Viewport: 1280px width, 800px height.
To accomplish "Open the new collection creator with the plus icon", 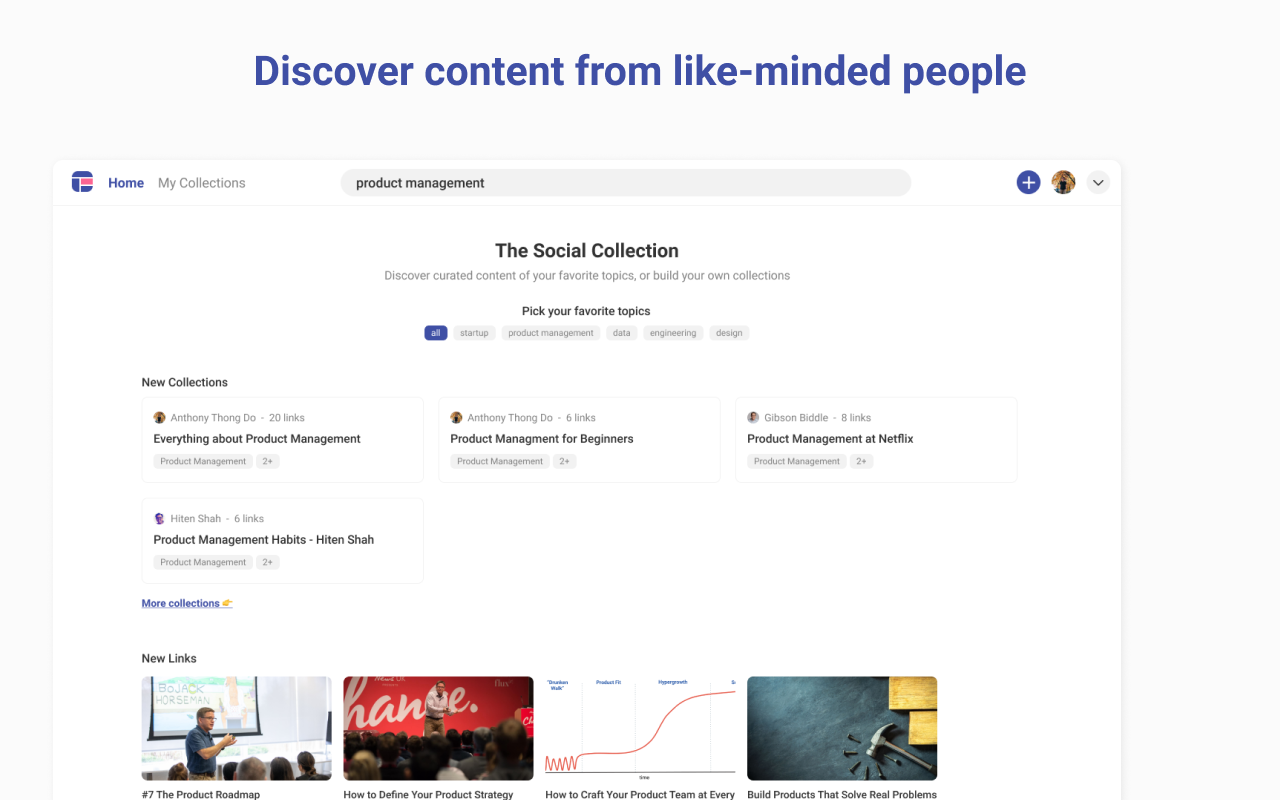I will [x=1028, y=182].
